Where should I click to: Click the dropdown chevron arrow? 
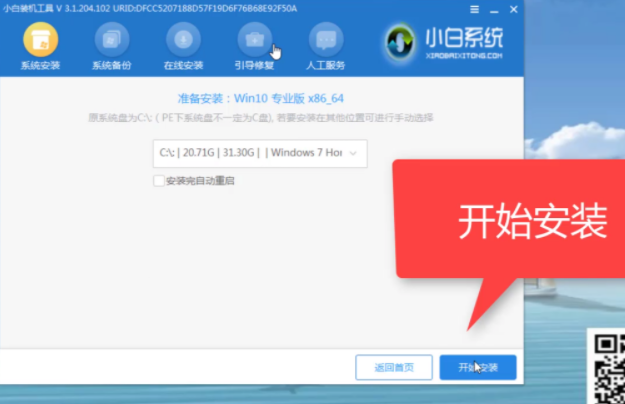click(x=353, y=153)
